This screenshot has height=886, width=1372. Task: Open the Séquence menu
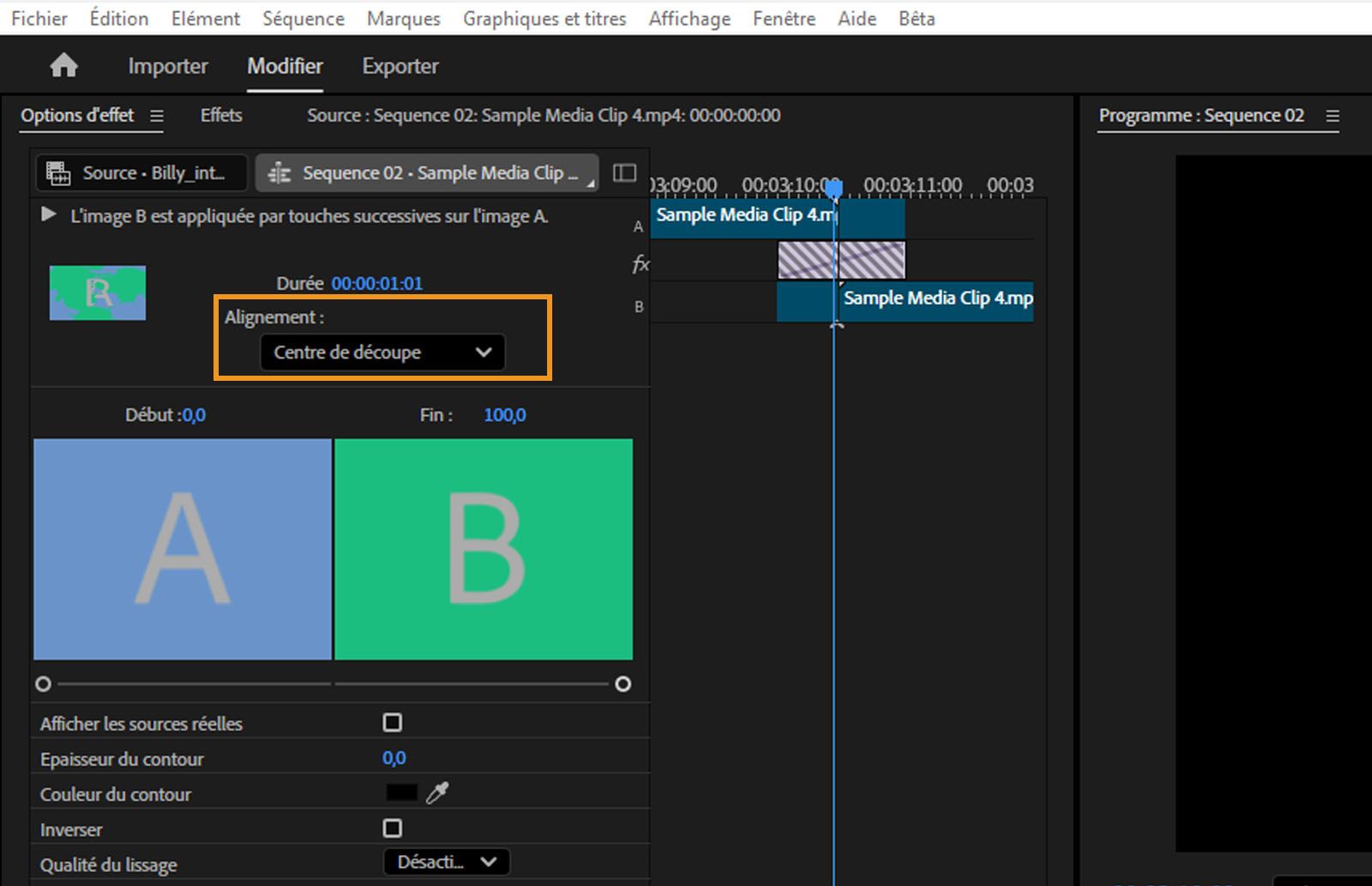tap(304, 18)
